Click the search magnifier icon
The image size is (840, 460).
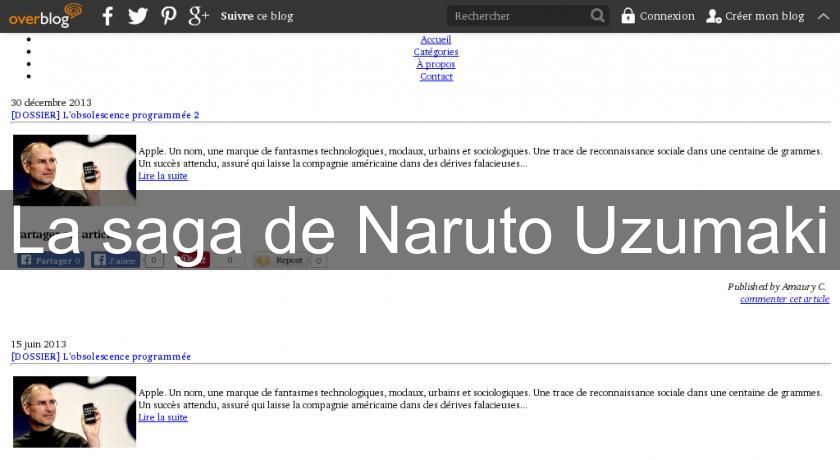pyautogui.click(x=597, y=16)
